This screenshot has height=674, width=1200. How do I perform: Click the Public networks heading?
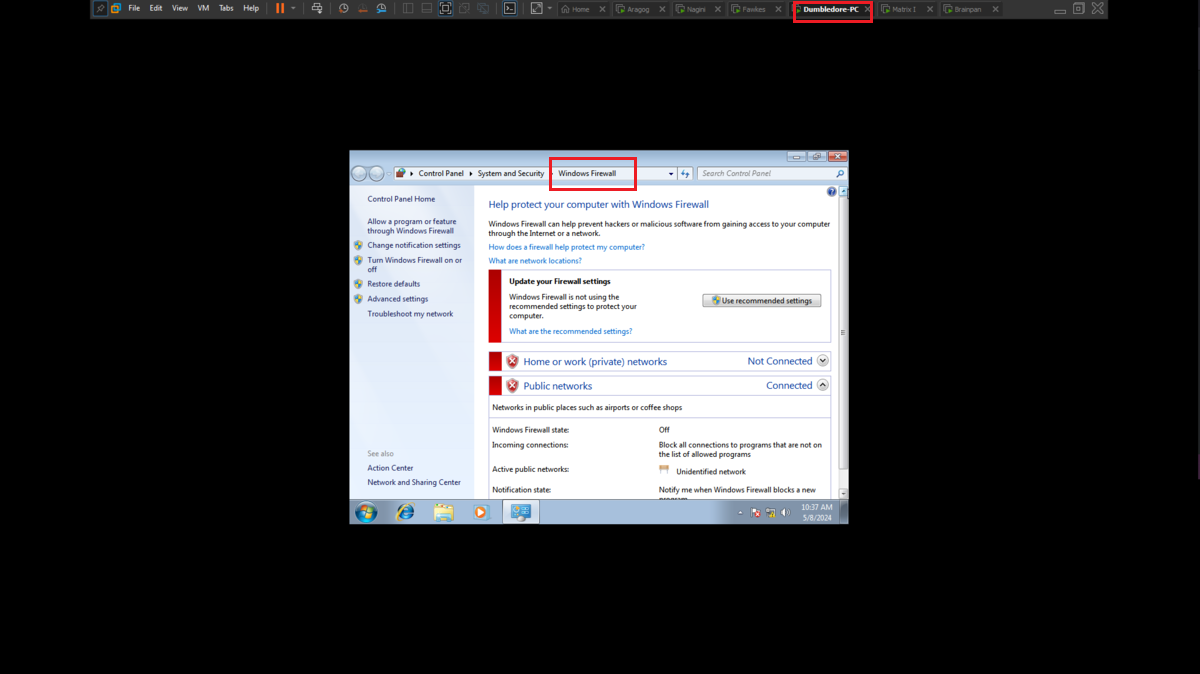tap(558, 386)
